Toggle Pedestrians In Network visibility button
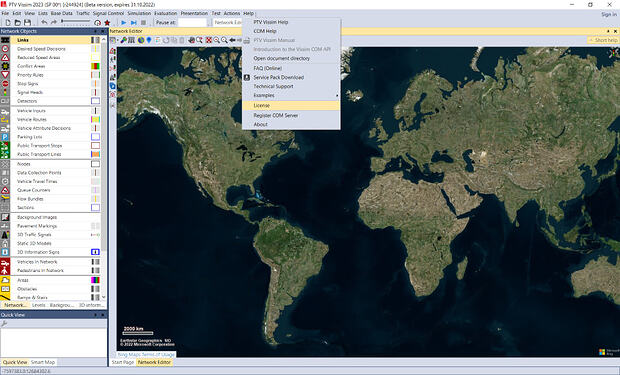Viewport: 620px width, 375px height. click(95, 271)
